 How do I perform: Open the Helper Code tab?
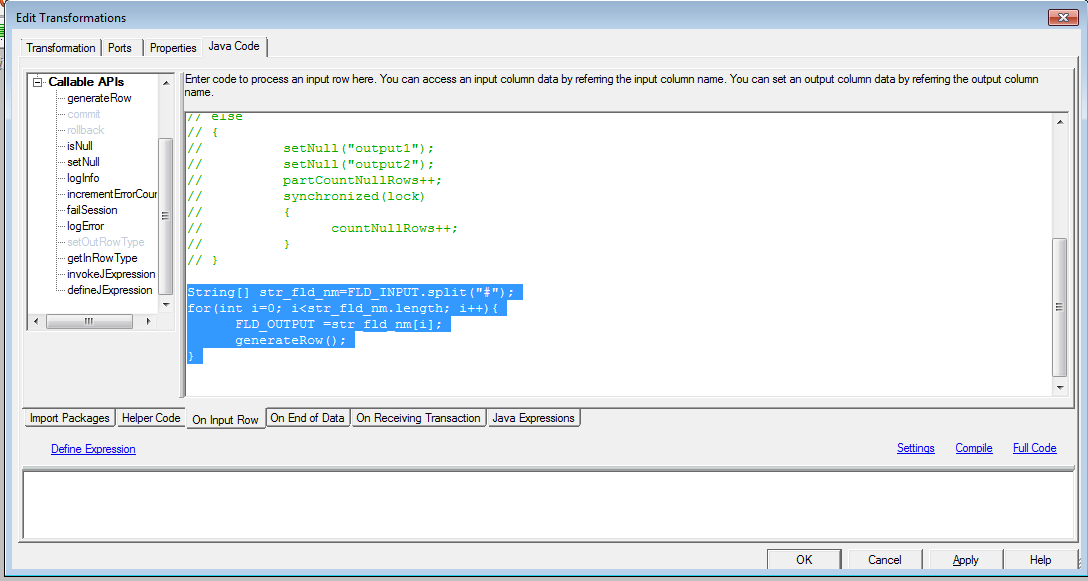point(151,418)
